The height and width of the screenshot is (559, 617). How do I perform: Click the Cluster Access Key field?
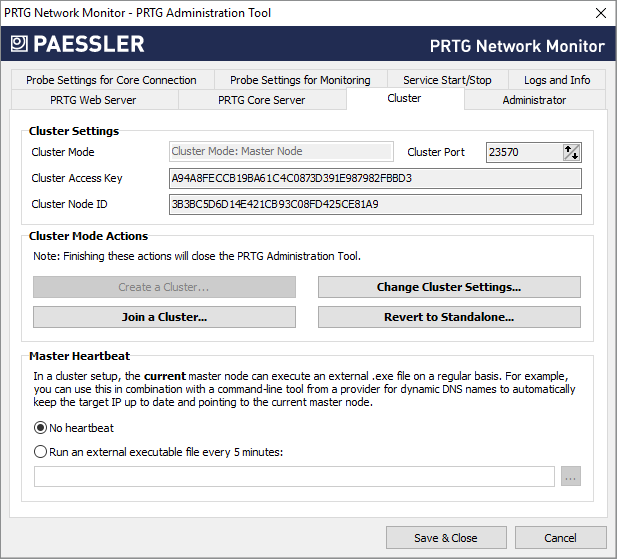(x=375, y=178)
